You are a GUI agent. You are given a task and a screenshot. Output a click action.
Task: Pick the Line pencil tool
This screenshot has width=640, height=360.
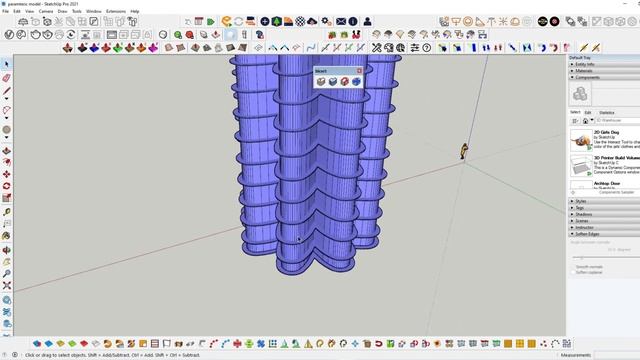click(6, 91)
